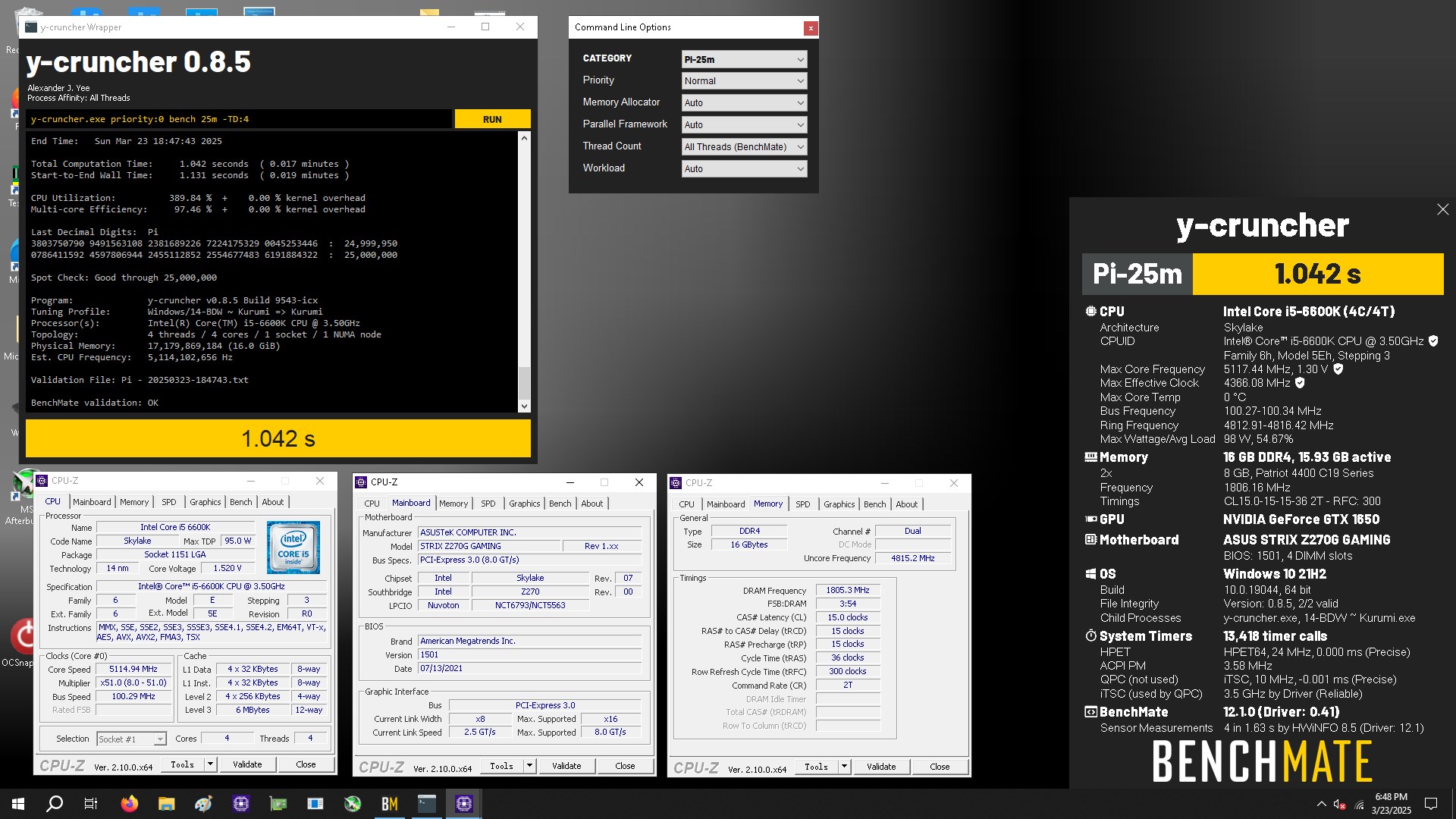
Task: Click Close button in left CPU-Z window
Action: pyautogui.click(x=306, y=764)
